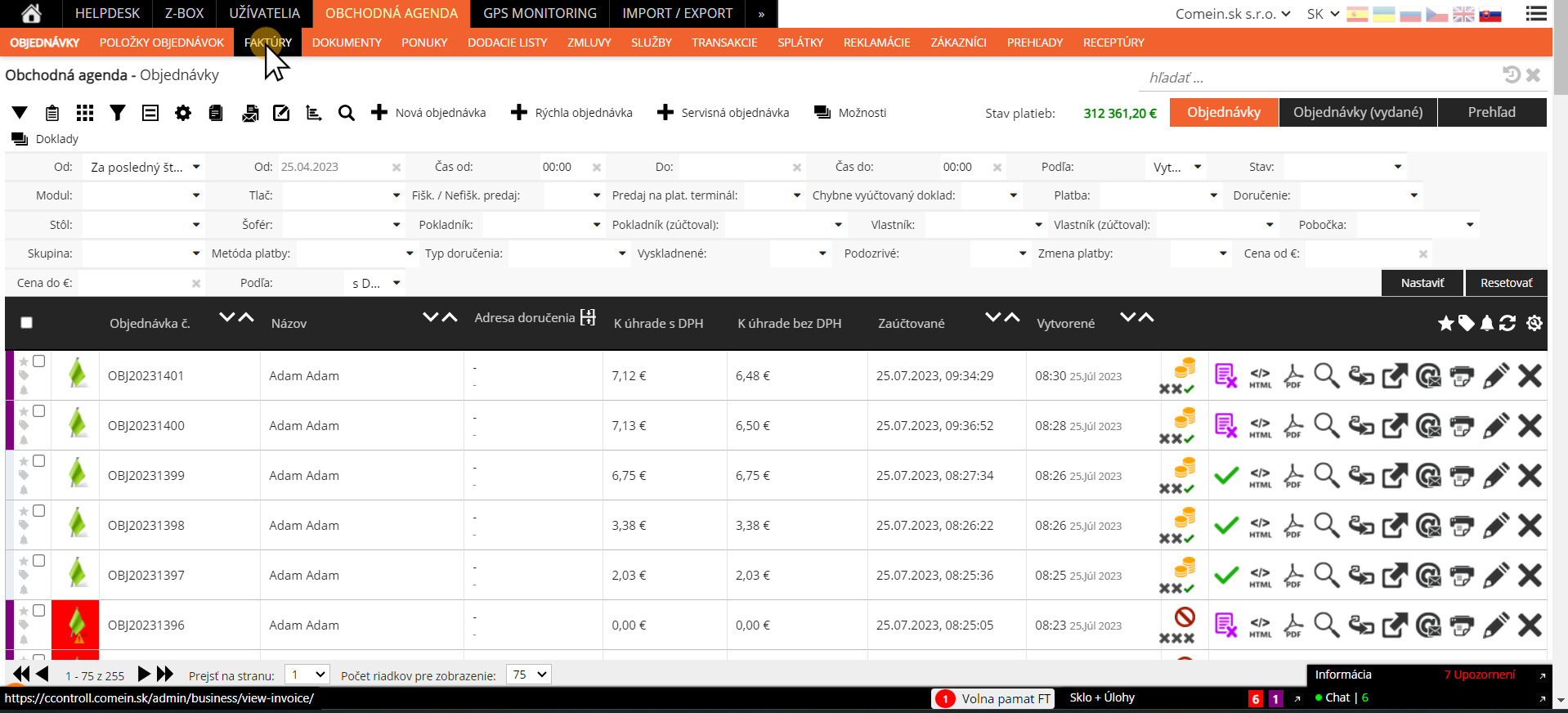Image resolution: width=1568 pixels, height=713 pixels.
Task: View HTML icon for order OBJ20231397
Action: click(x=1260, y=576)
